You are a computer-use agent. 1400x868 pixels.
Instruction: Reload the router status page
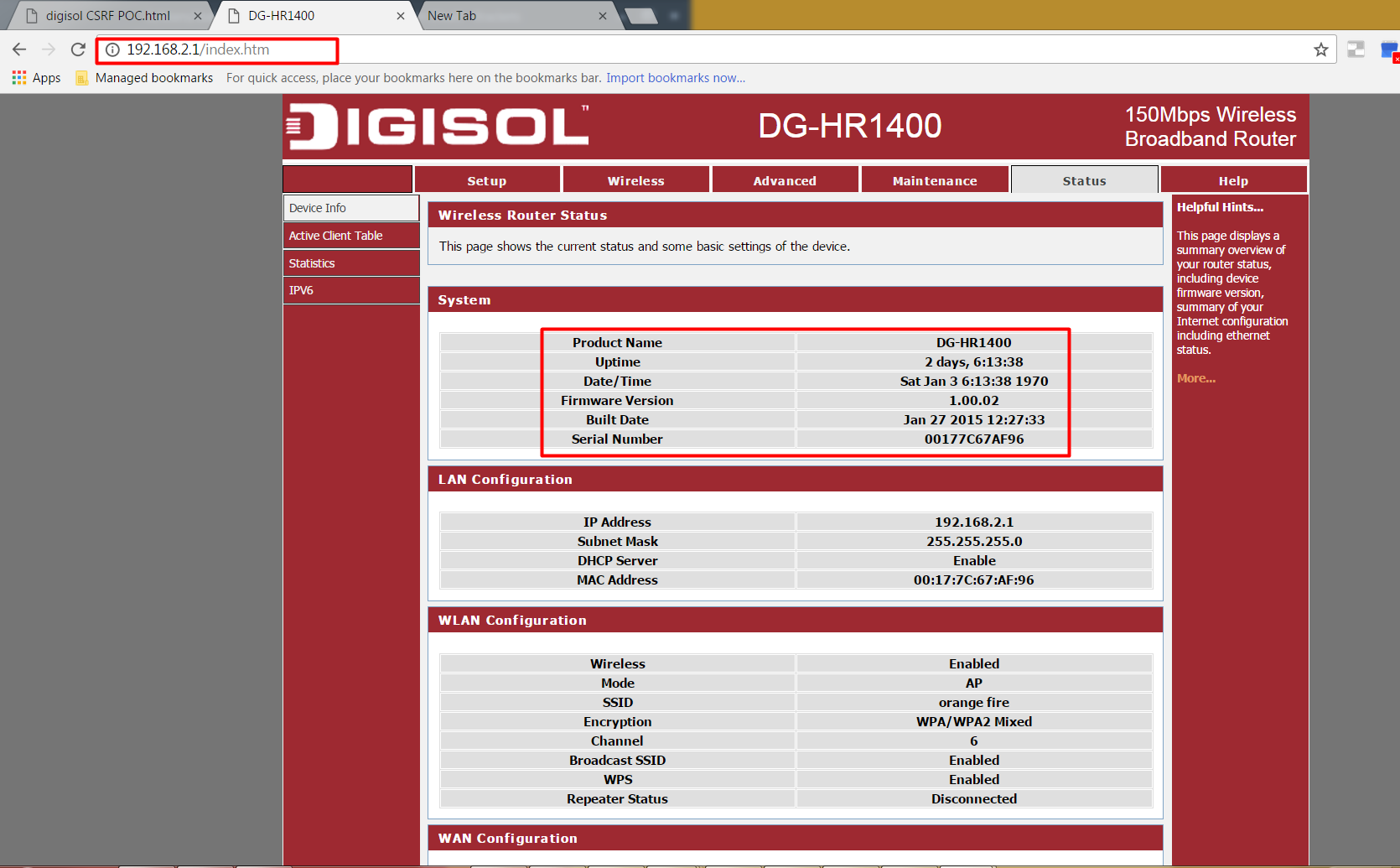click(78, 49)
